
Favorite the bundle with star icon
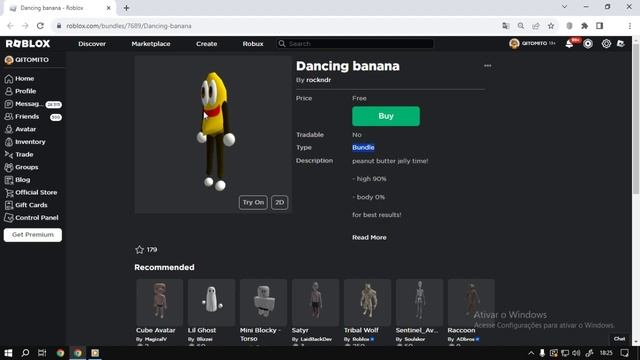tap(140, 249)
